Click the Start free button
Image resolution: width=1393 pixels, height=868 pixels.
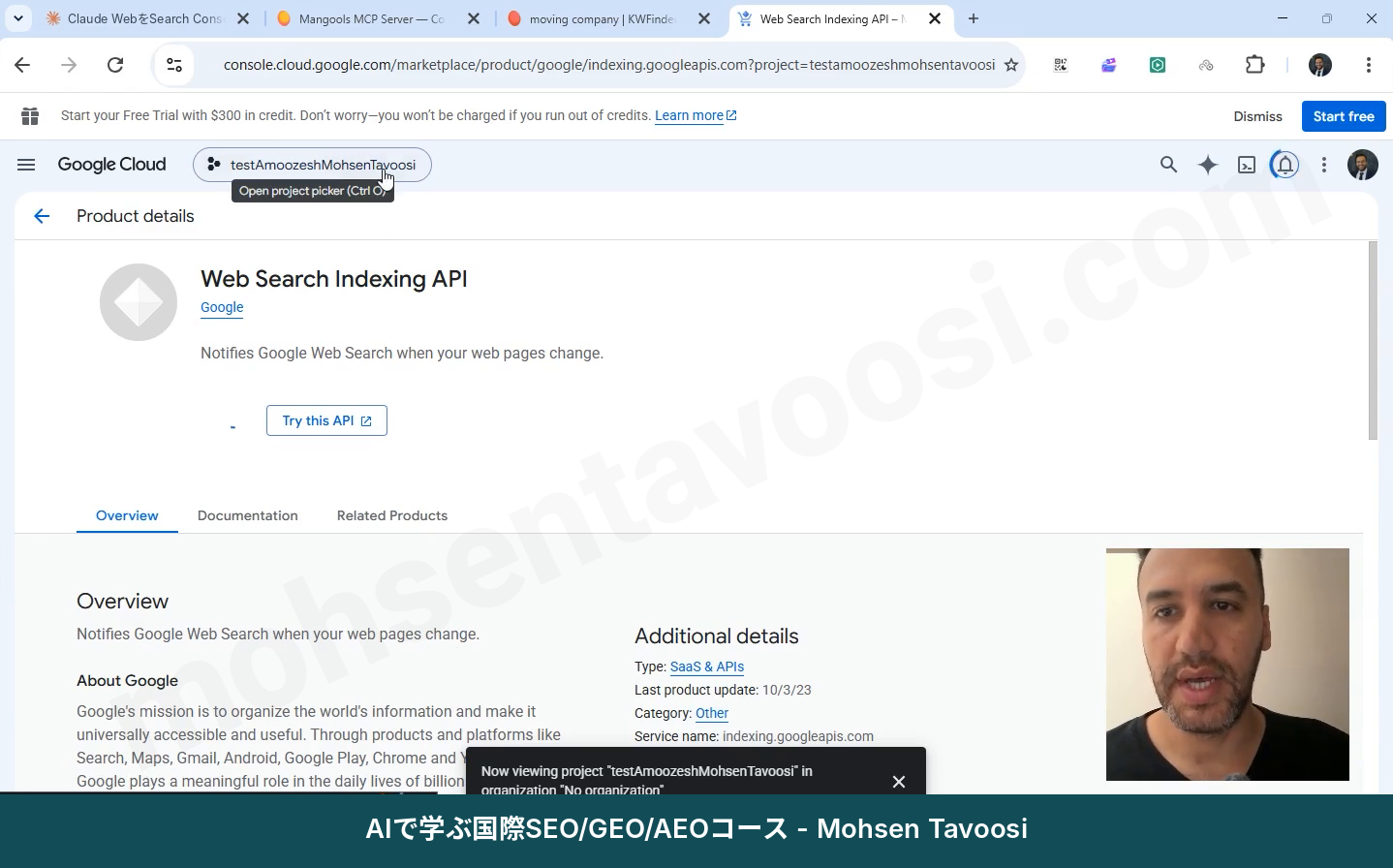(1344, 116)
